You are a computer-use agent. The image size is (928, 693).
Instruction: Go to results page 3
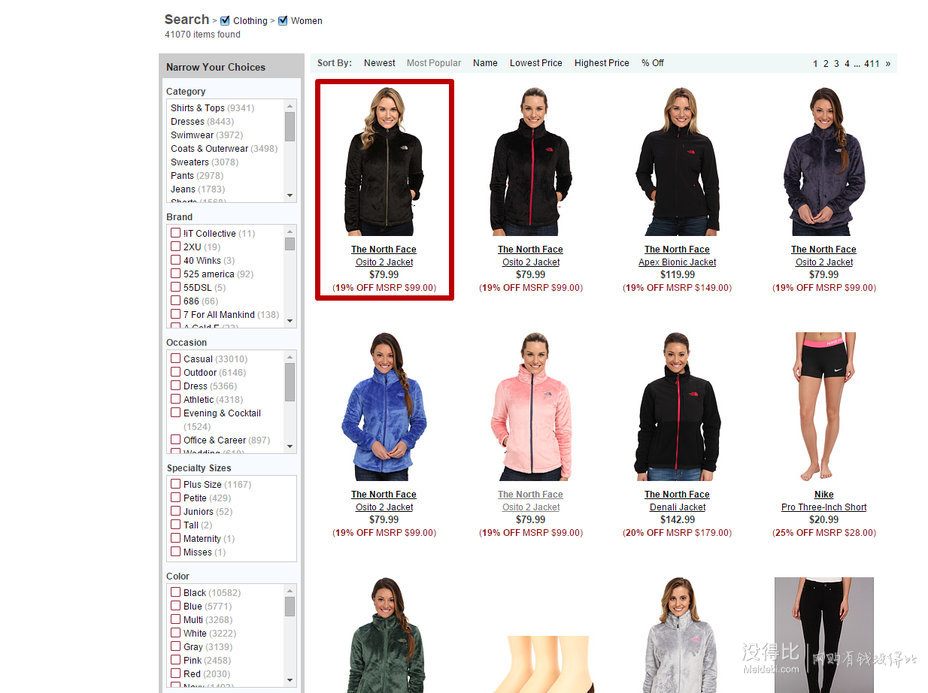(836, 64)
